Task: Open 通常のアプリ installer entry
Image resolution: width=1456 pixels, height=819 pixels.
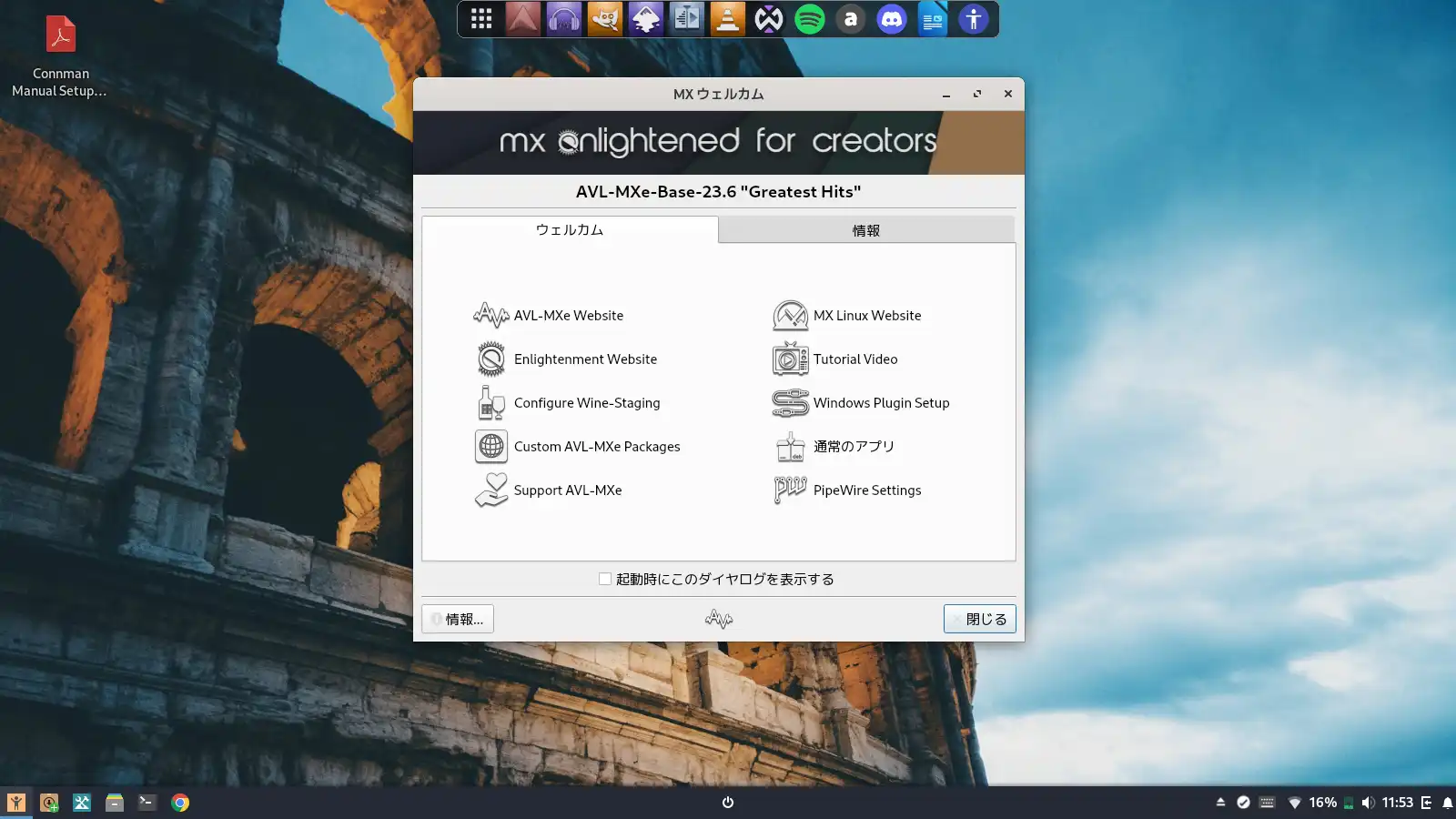Action: pos(834,447)
